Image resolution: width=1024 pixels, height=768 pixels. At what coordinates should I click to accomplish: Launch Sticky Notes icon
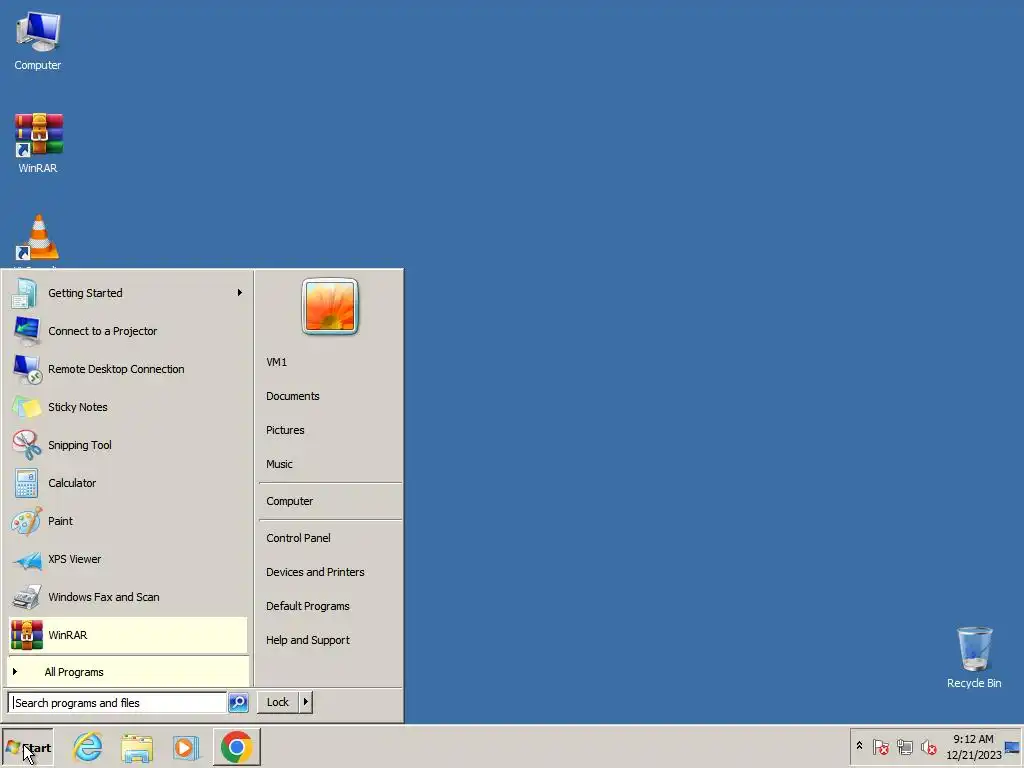[27, 407]
